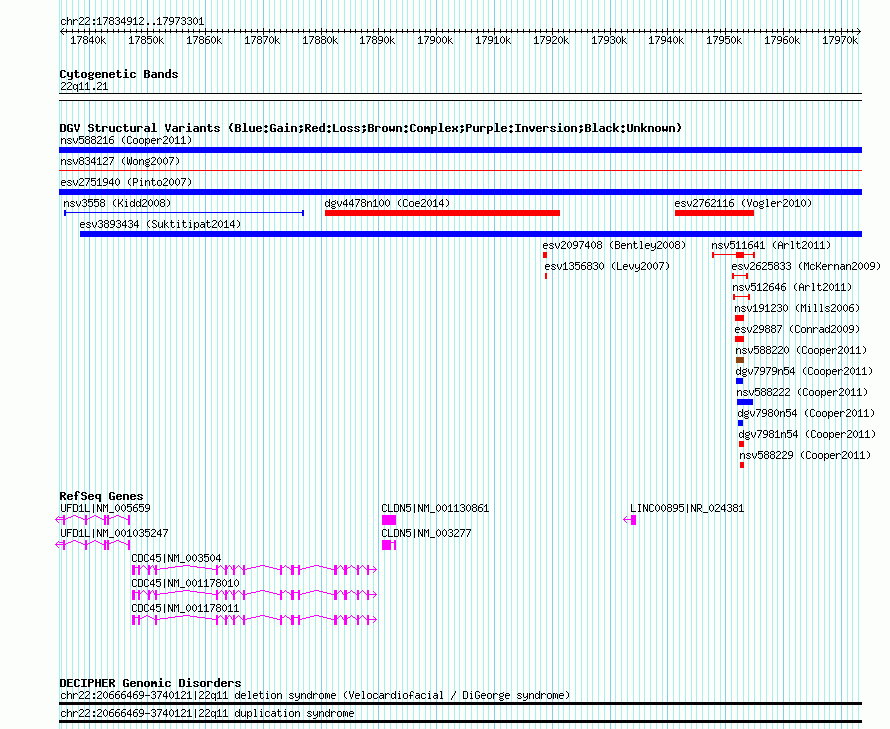This screenshot has height=729, width=890.
Task: Click the CLDN5 NM_001130861 gene block
Action: click(x=388, y=520)
